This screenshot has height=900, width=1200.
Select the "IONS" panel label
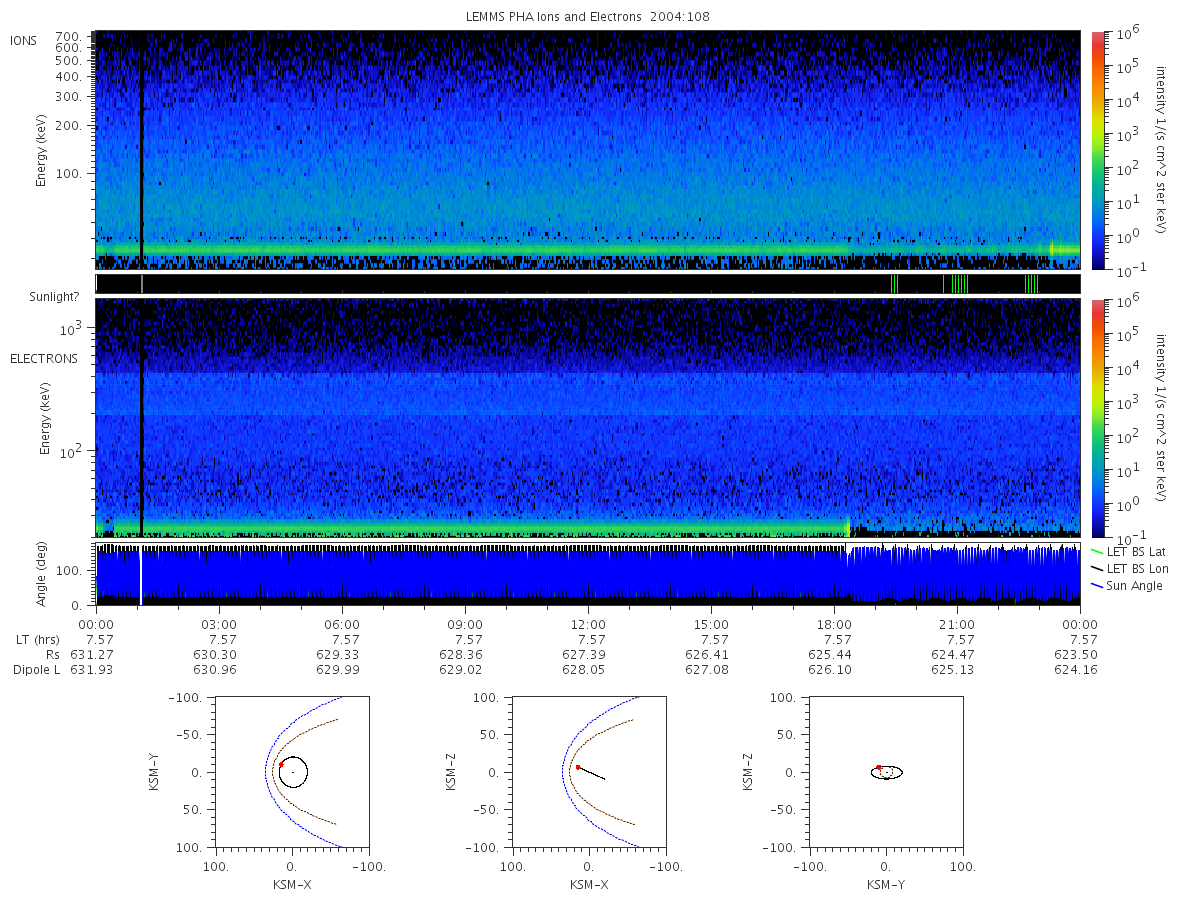pyautogui.click(x=24, y=40)
